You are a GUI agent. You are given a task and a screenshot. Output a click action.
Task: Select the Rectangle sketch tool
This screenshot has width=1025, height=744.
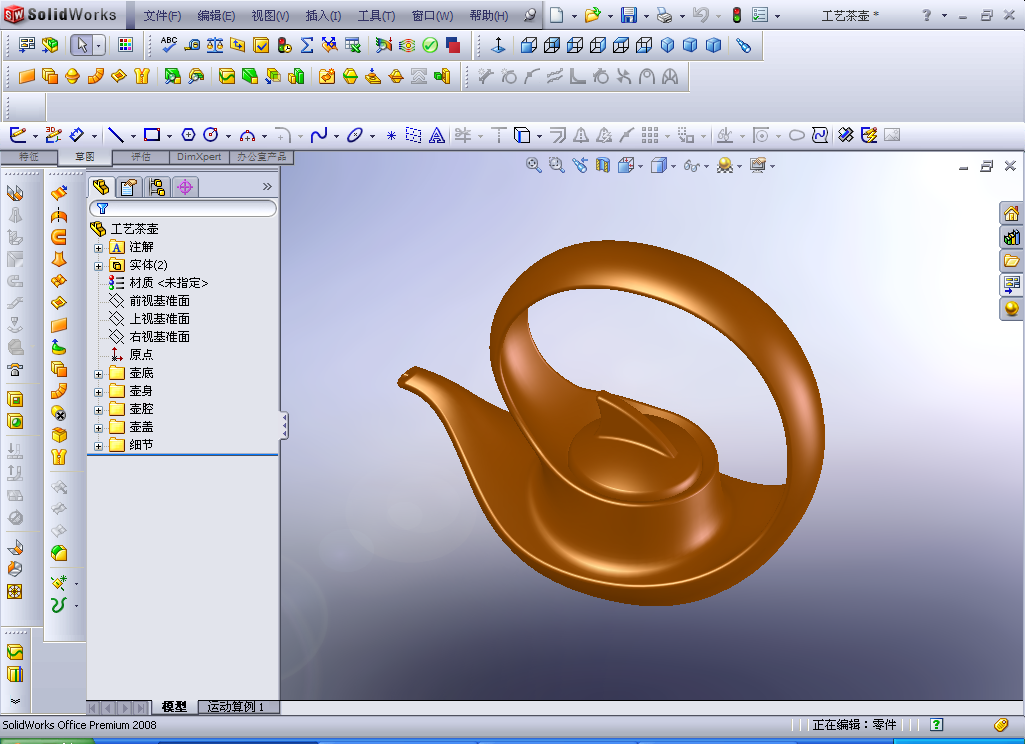(152, 135)
